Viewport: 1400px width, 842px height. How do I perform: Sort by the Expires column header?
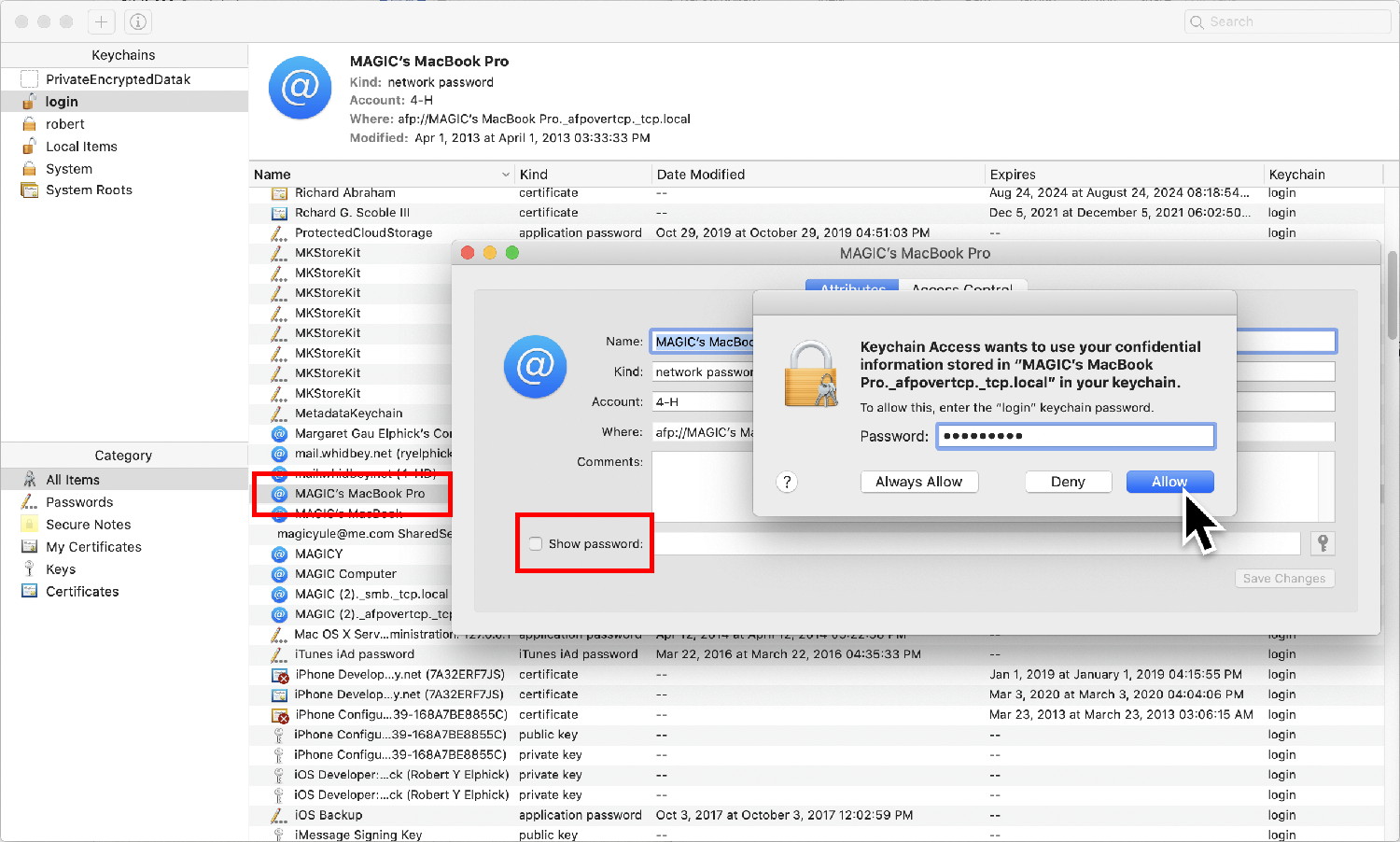(1125, 175)
